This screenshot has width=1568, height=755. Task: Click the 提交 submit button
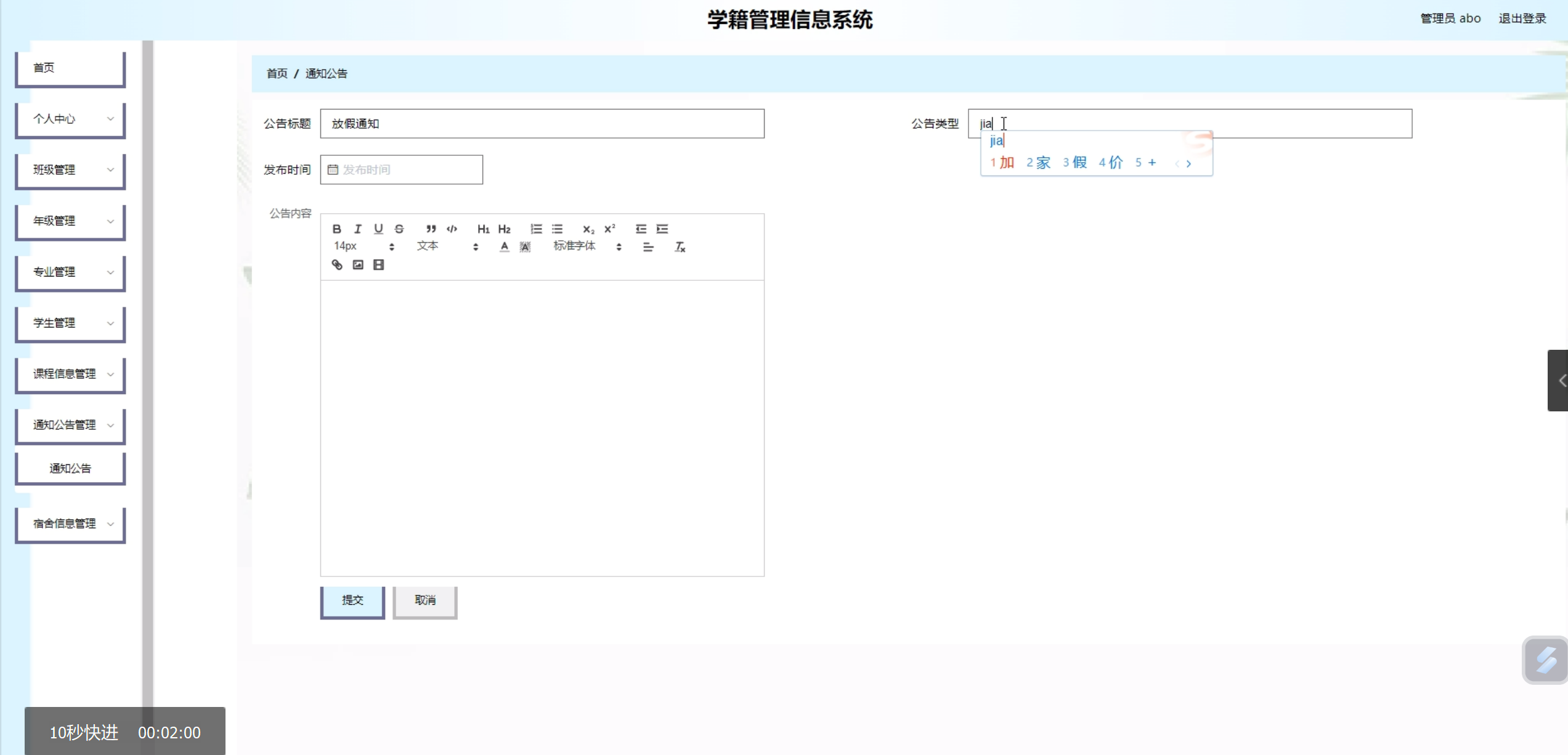(x=352, y=600)
